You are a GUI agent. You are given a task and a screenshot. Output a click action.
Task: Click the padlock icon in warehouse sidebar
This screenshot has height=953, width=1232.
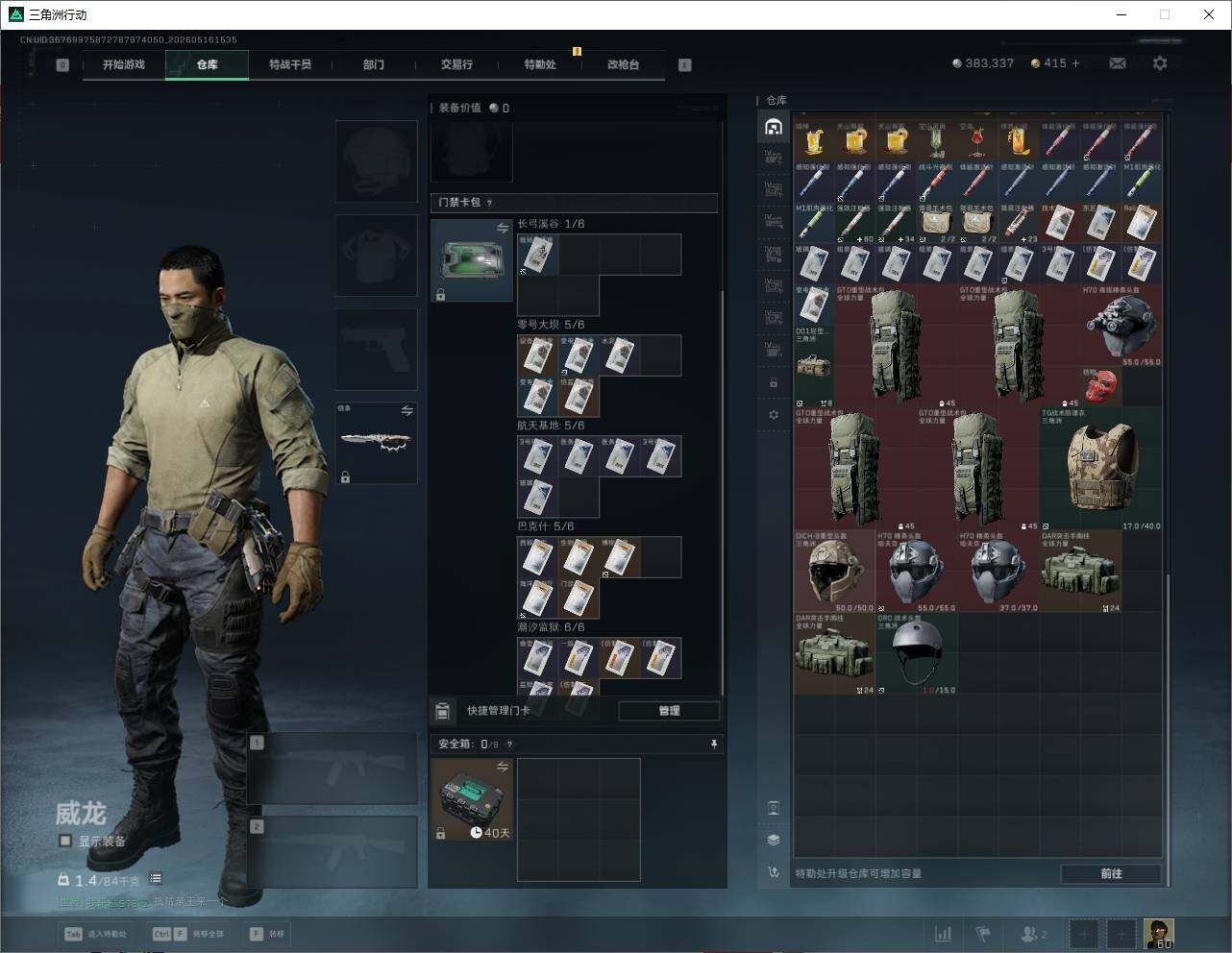(x=774, y=383)
